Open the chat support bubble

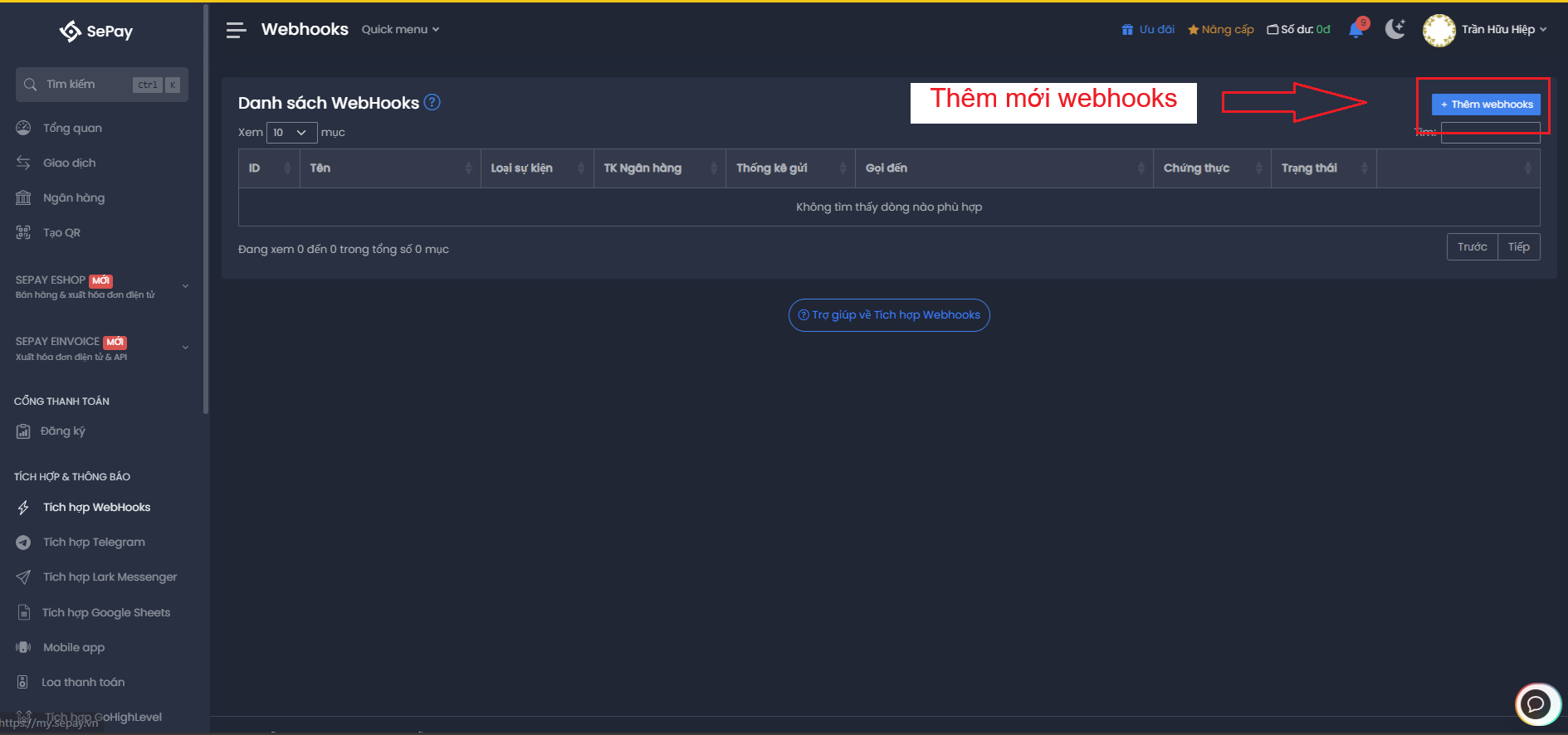(1536, 704)
